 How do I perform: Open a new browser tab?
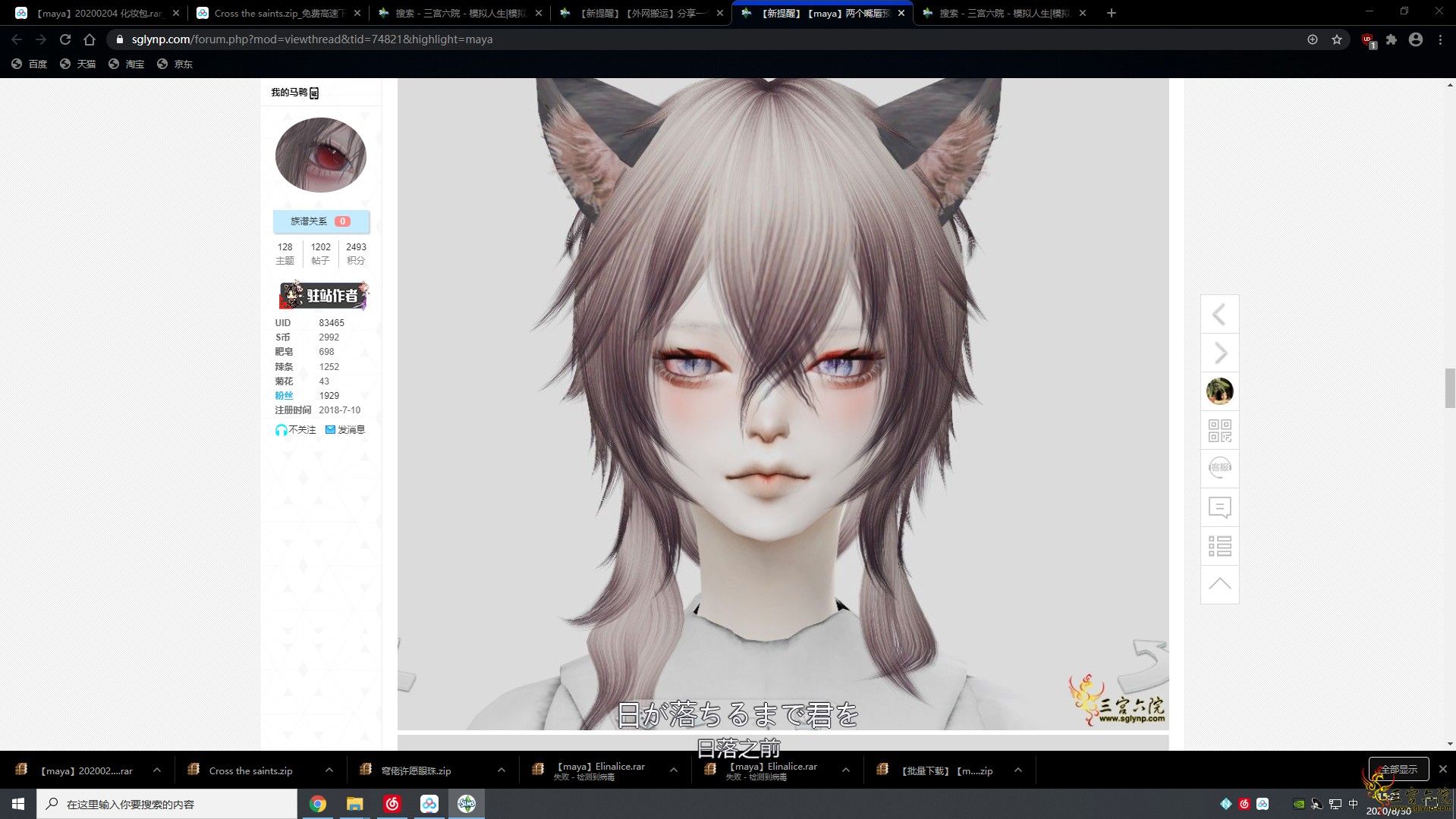click(x=1112, y=13)
